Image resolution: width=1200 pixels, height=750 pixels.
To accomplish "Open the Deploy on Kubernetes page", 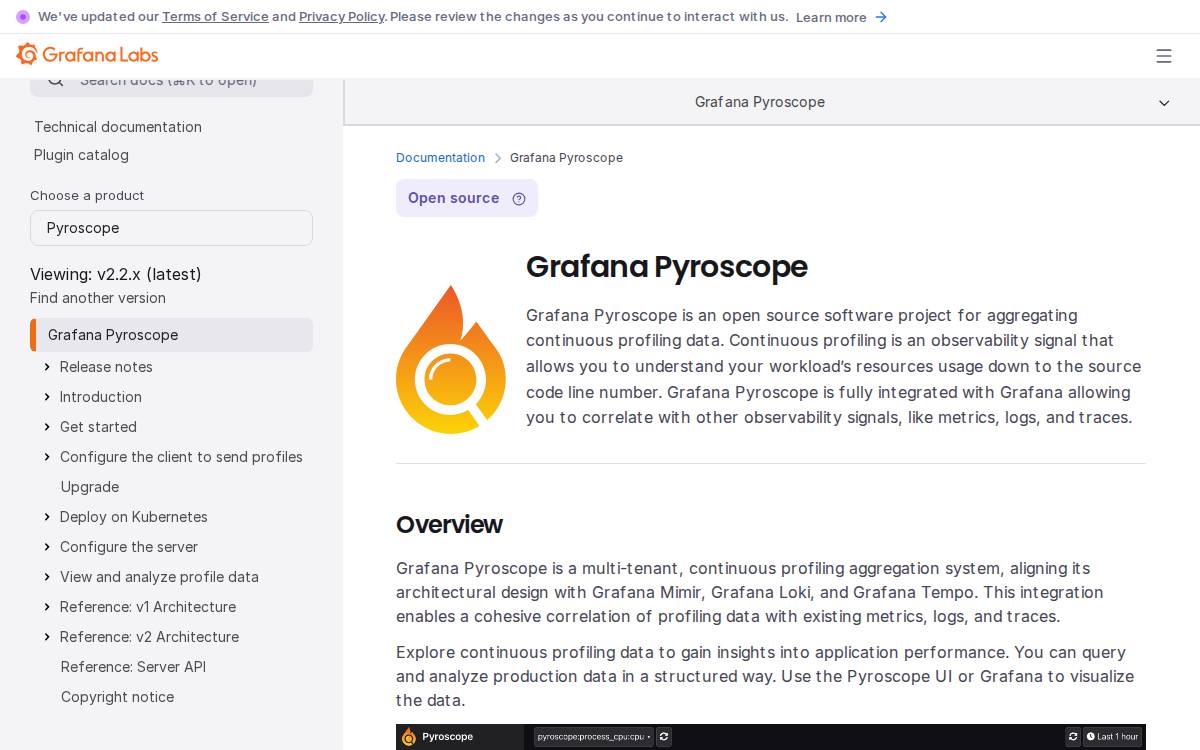I will (134, 517).
